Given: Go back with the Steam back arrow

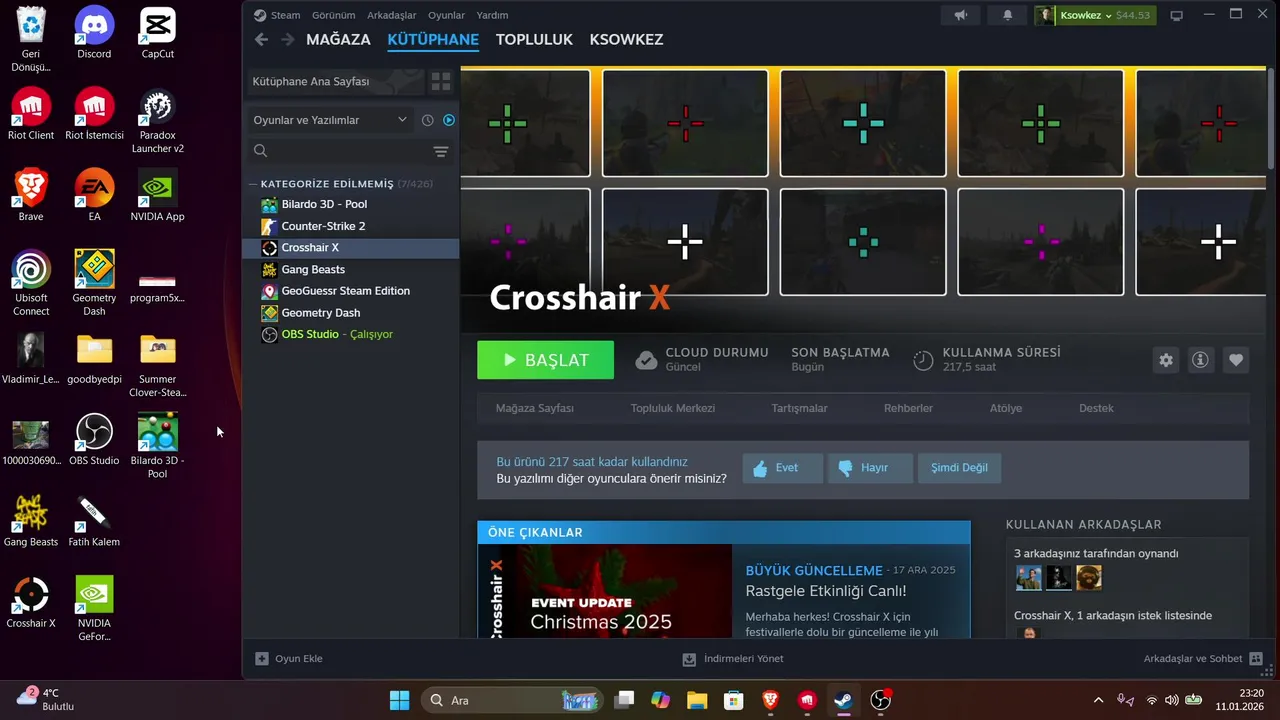Looking at the screenshot, I should pos(261,39).
